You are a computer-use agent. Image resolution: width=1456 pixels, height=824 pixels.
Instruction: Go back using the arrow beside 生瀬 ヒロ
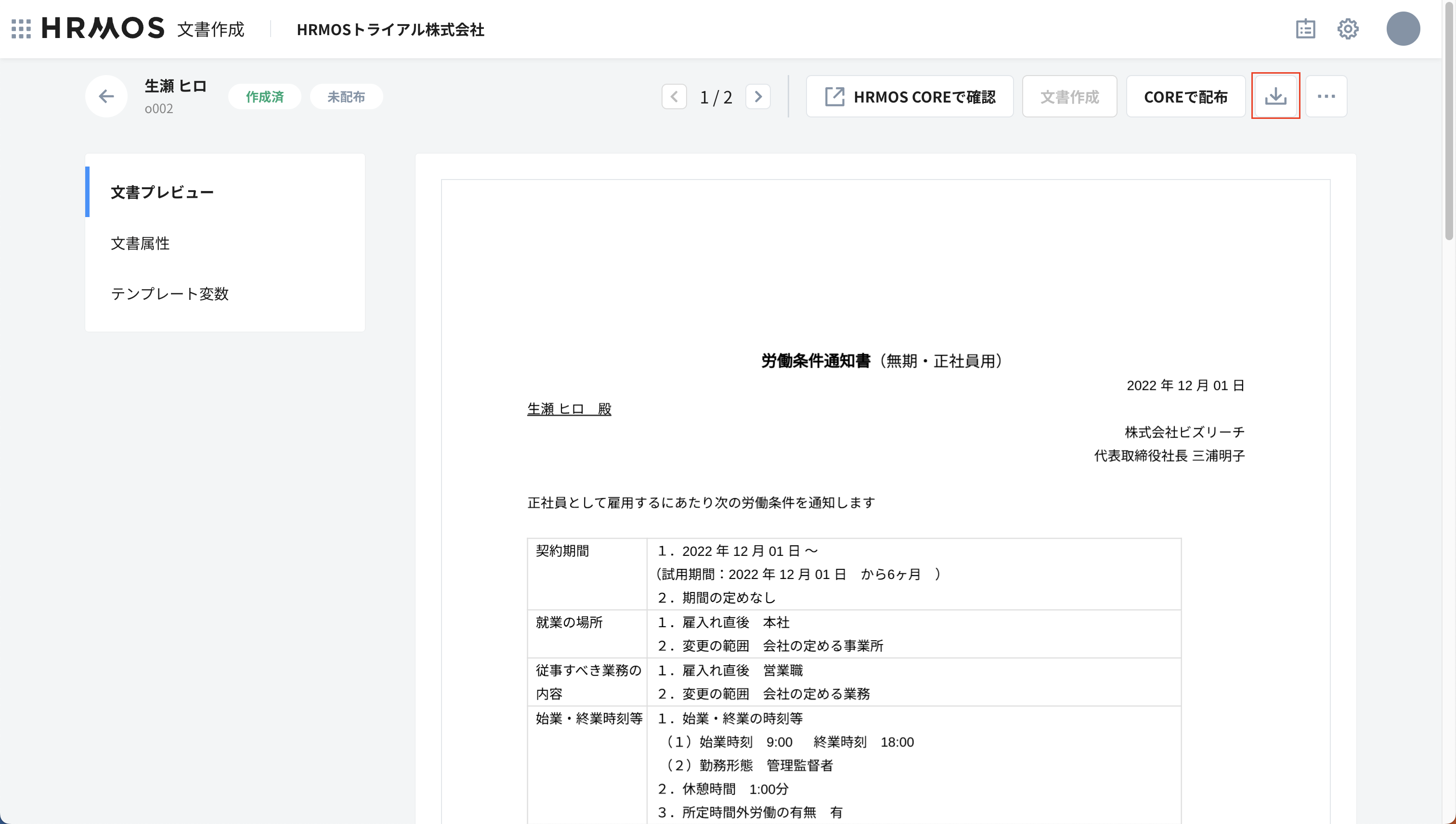(x=106, y=96)
